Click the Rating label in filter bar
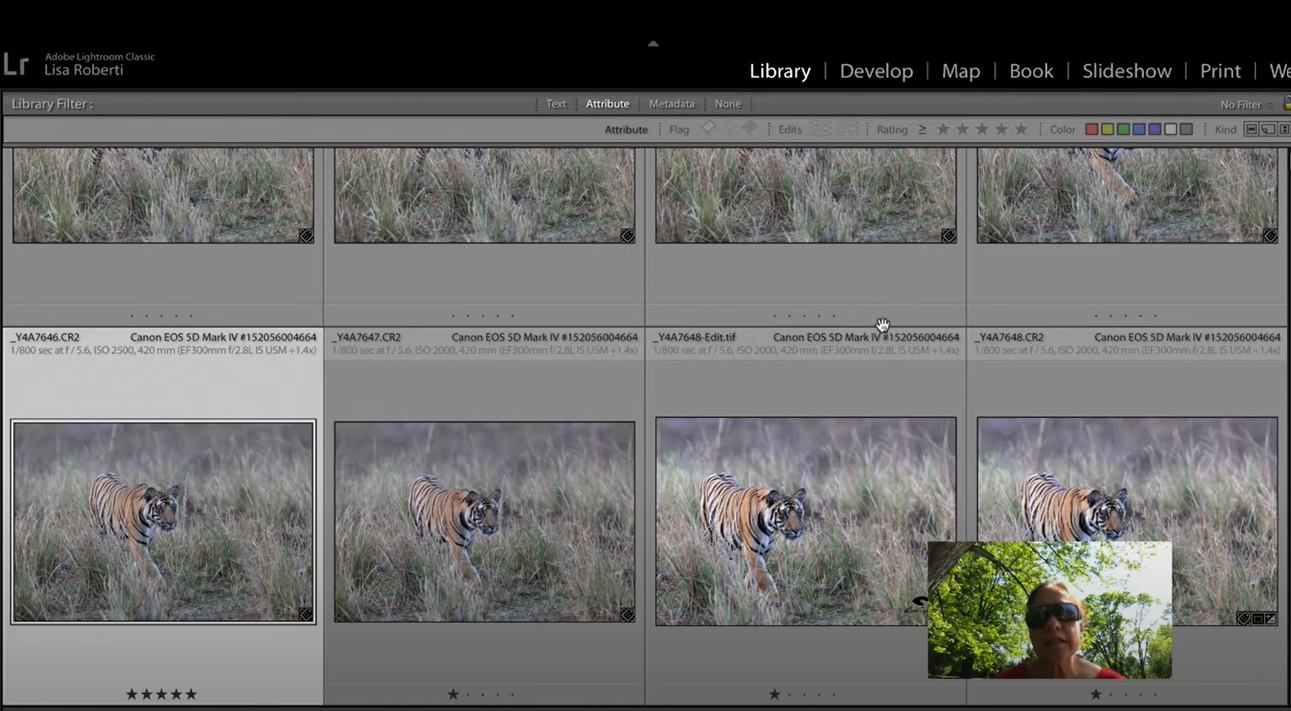 click(x=892, y=130)
